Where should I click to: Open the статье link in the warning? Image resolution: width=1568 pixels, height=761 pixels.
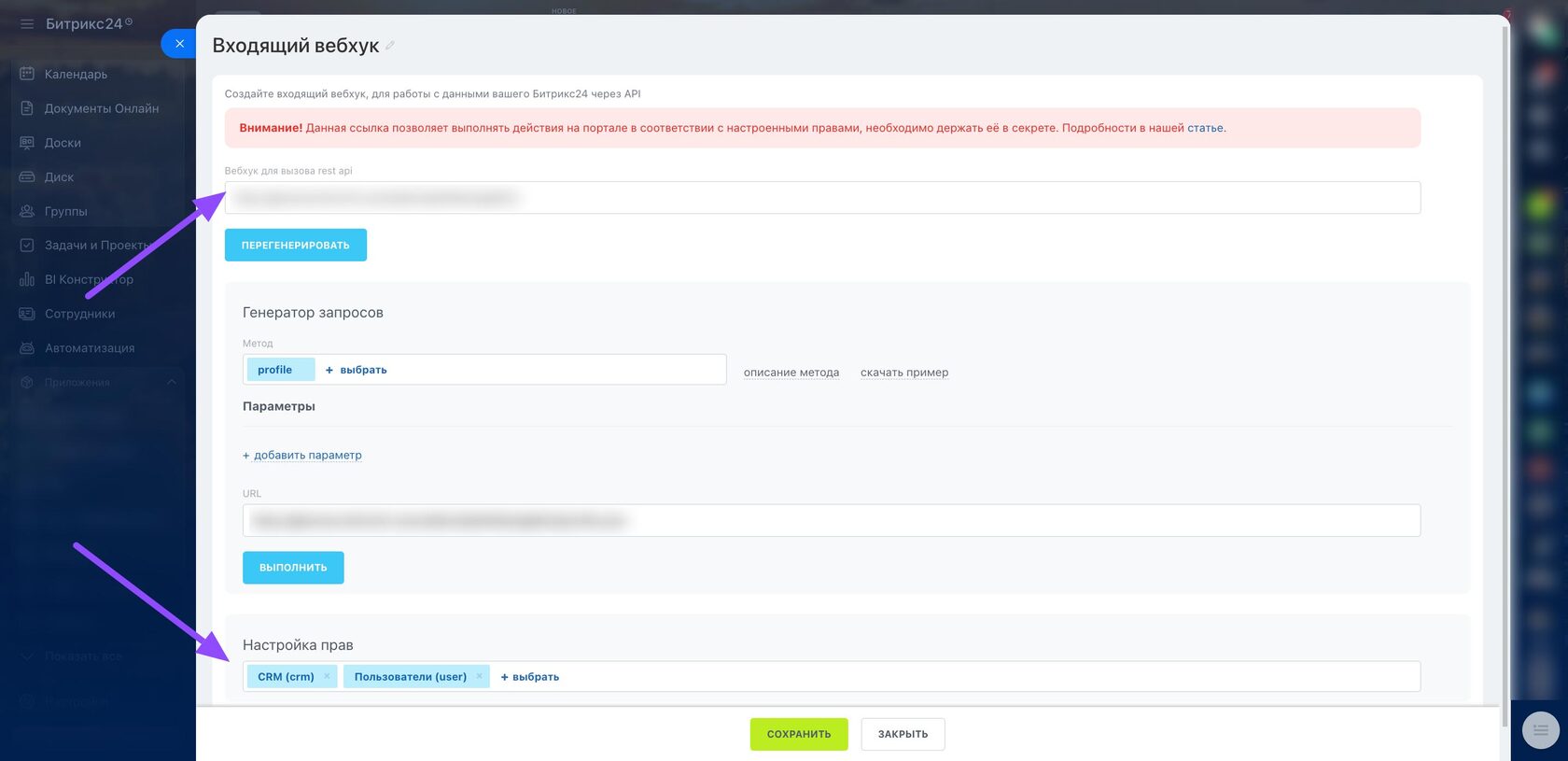pos(1205,128)
